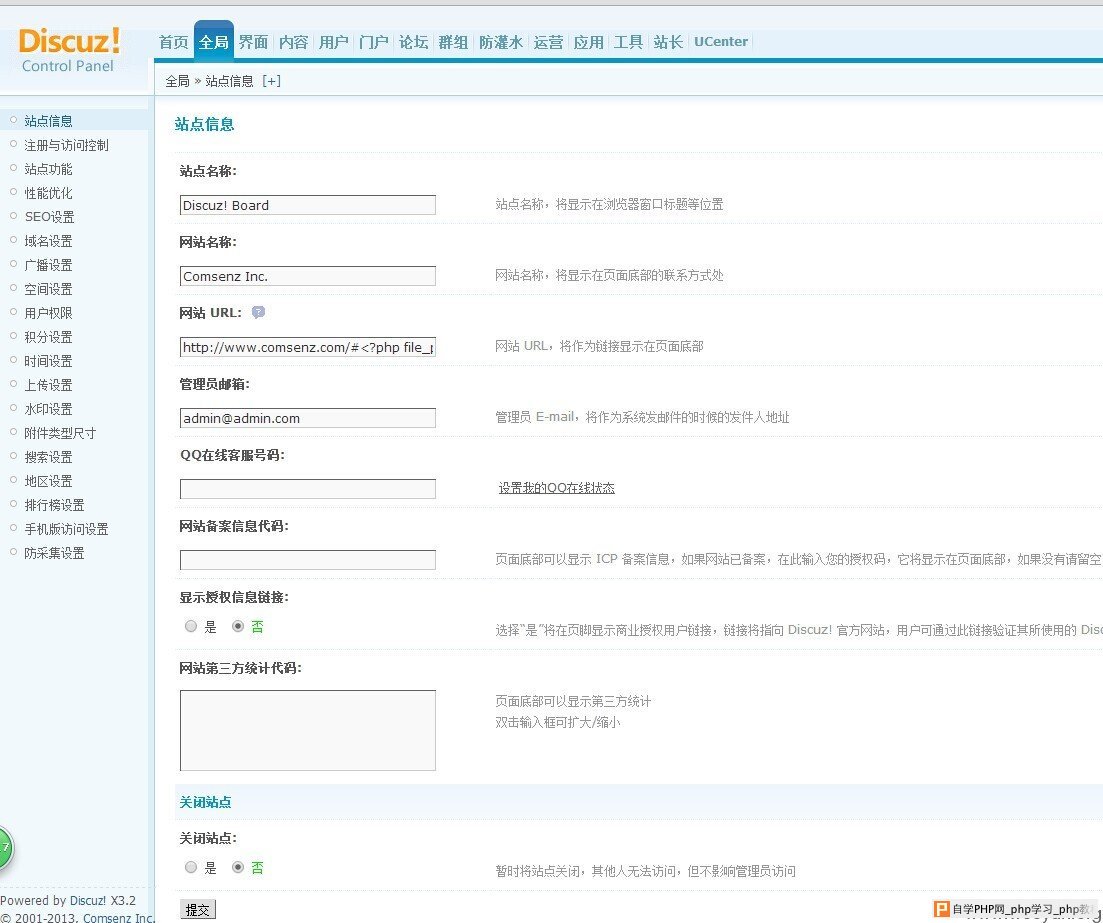Open SEO设置 in the sidebar
Viewport: 1103px width, 923px height.
[x=49, y=217]
